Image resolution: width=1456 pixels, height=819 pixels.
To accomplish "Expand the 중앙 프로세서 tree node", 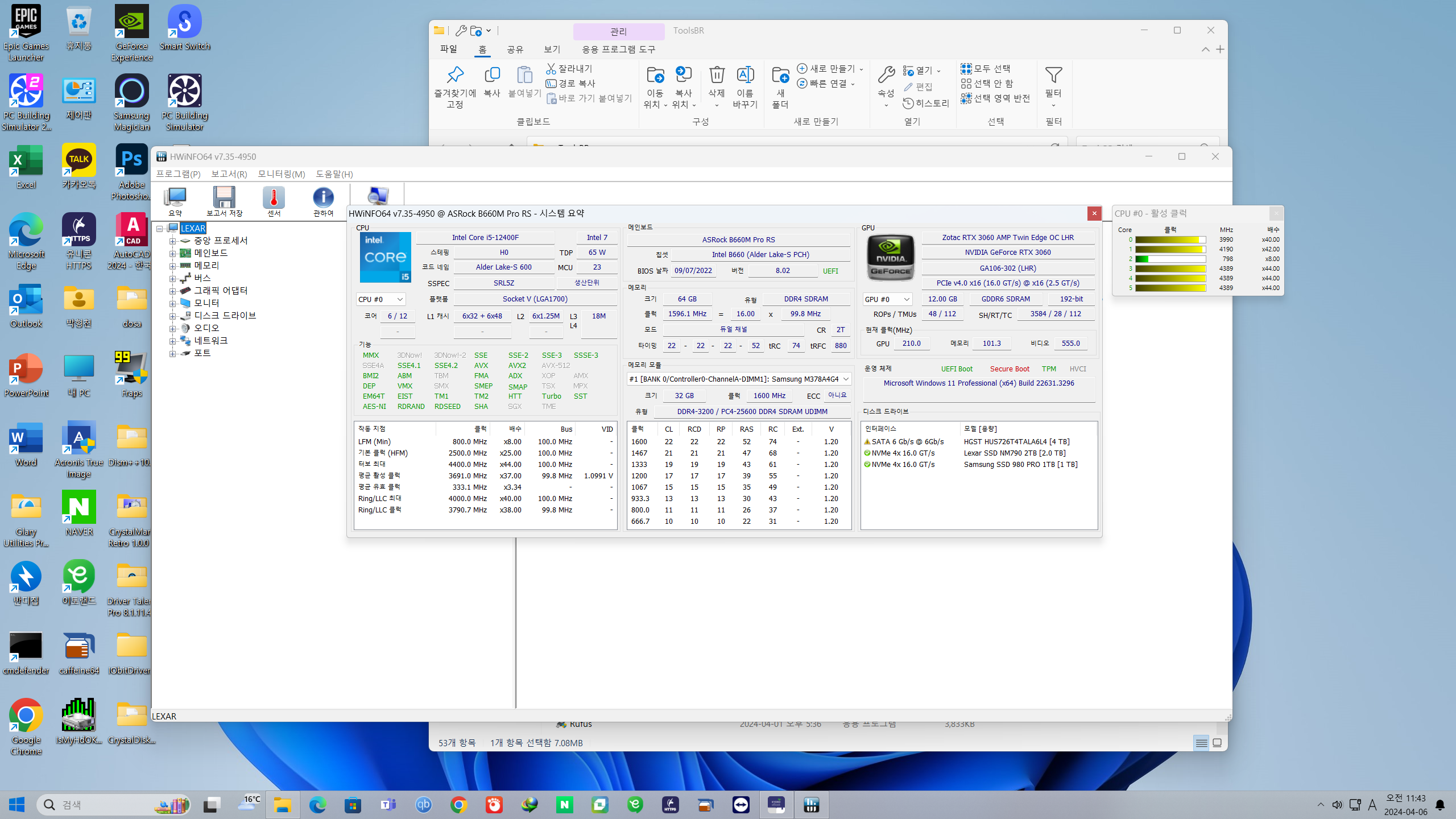I will pos(172,241).
